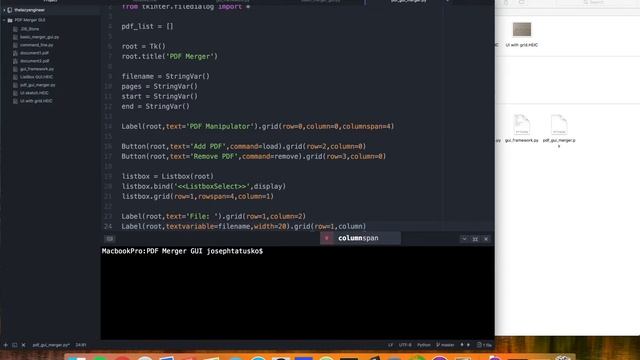Click the filename = StringVar() line
The height and width of the screenshot is (360, 640).
(165, 76)
